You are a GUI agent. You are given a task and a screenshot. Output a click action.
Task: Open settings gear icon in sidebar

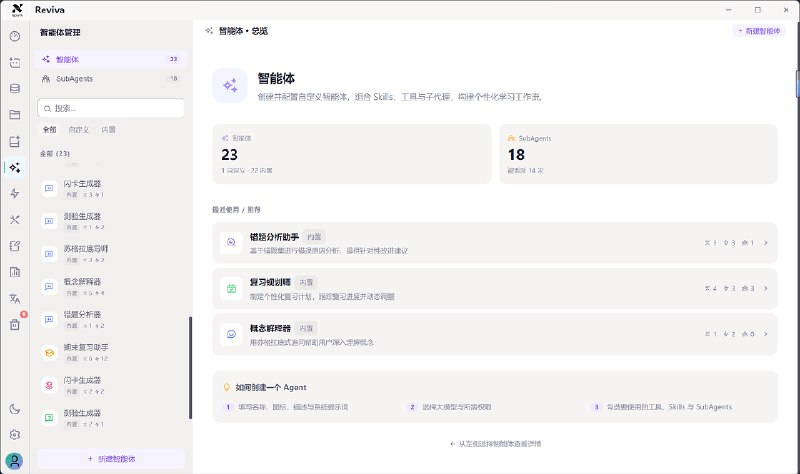[15, 435]
